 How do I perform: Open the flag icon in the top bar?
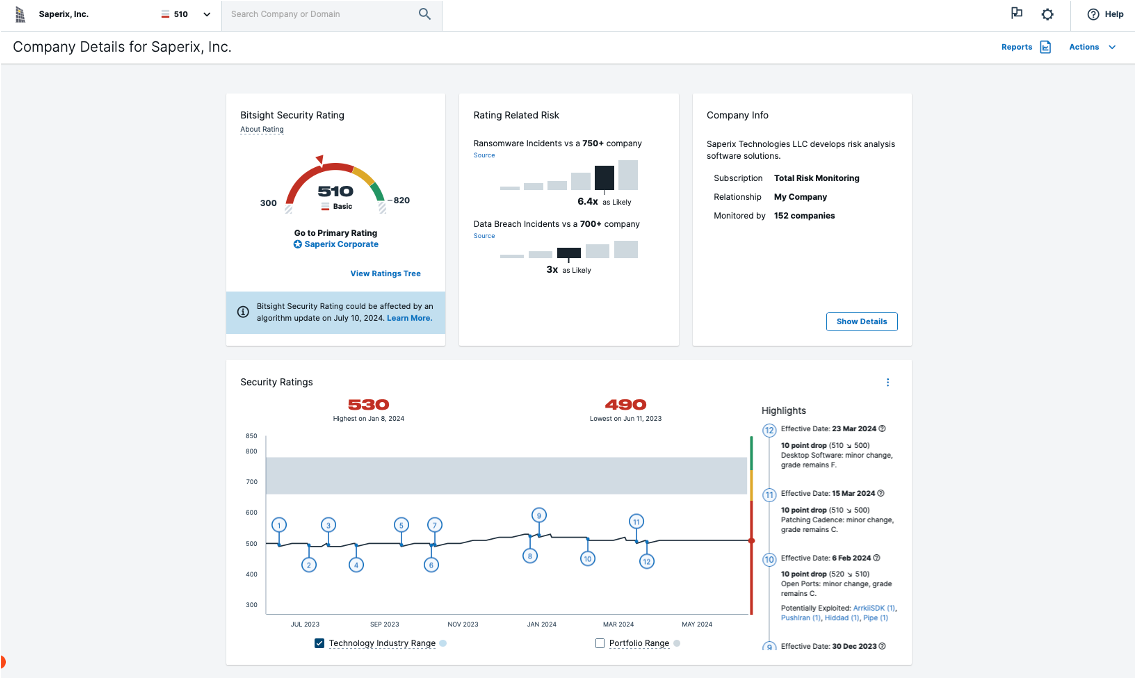click(1016, 13)
